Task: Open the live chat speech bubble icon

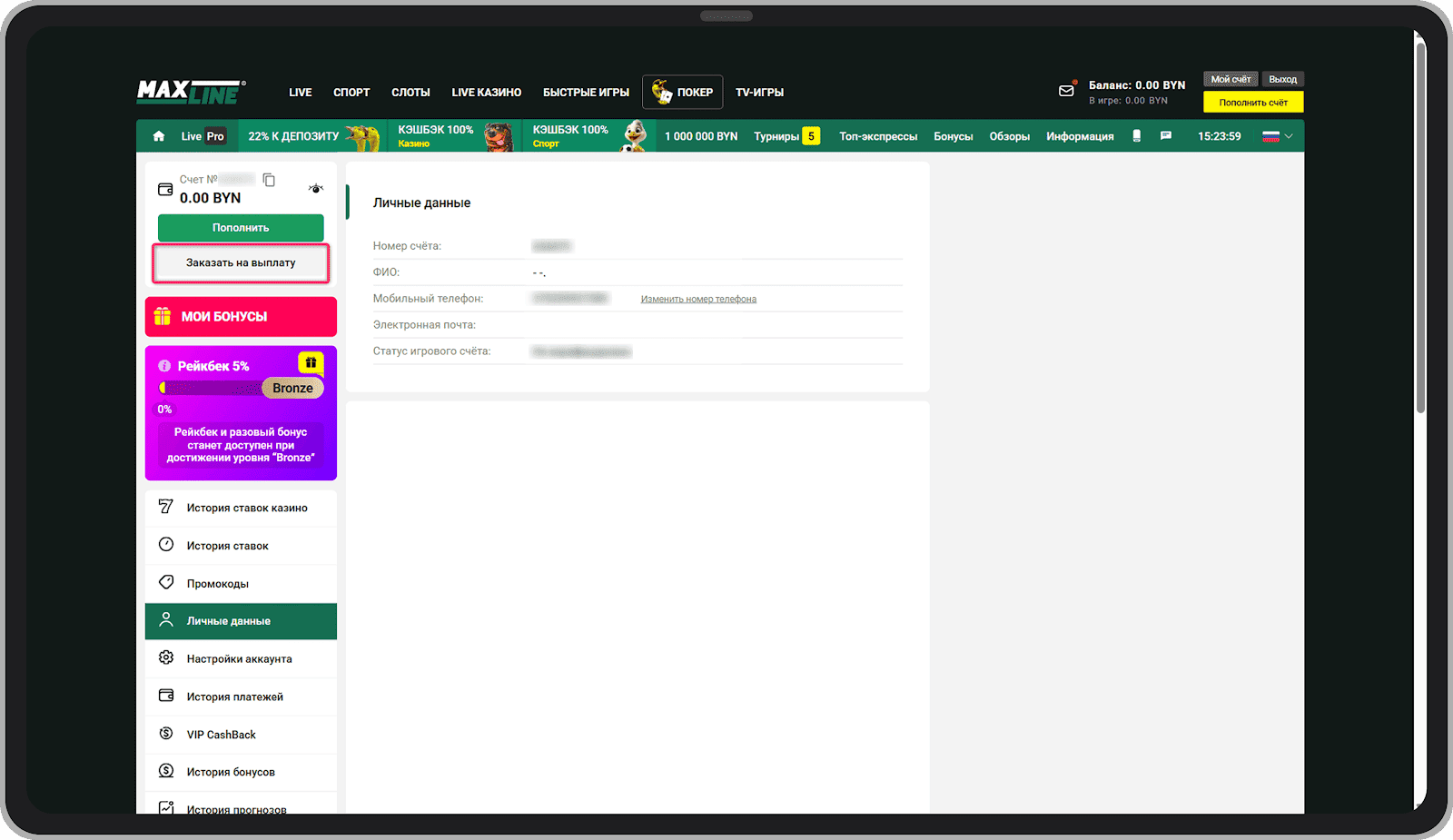Action: 1166,136
